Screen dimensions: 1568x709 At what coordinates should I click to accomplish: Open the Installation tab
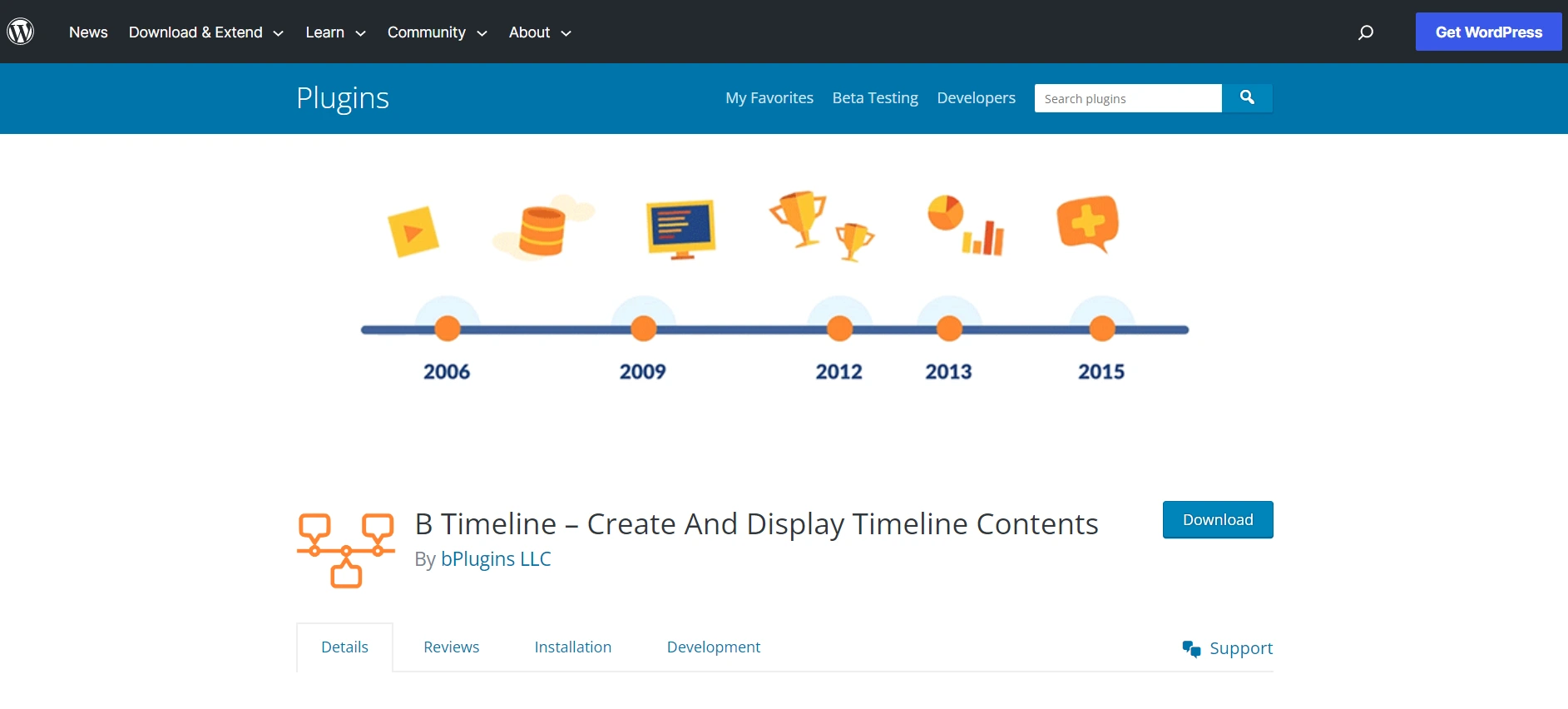(x=573, y=647)
